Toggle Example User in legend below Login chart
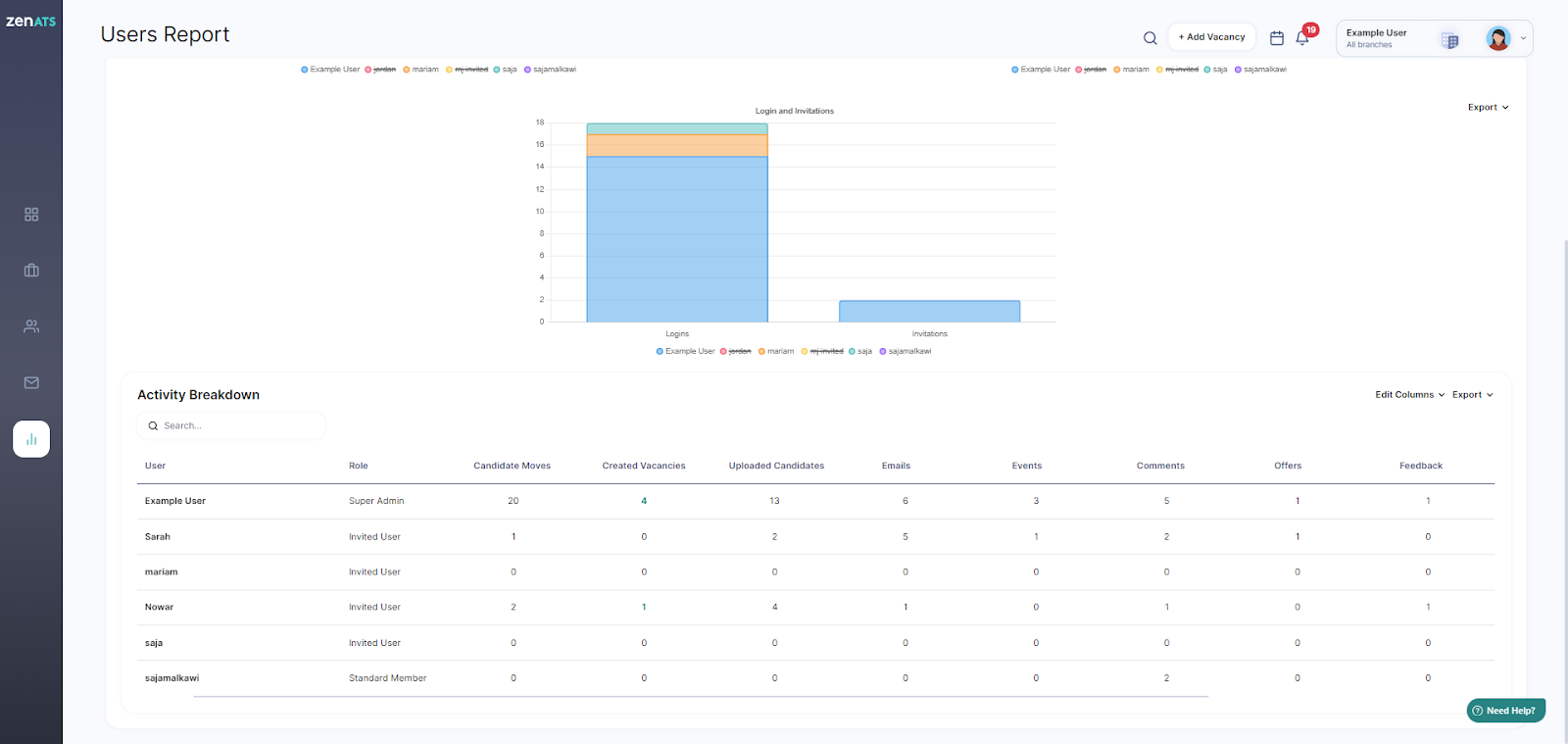This screenshot has width=1568, height=744. [685, 351]
